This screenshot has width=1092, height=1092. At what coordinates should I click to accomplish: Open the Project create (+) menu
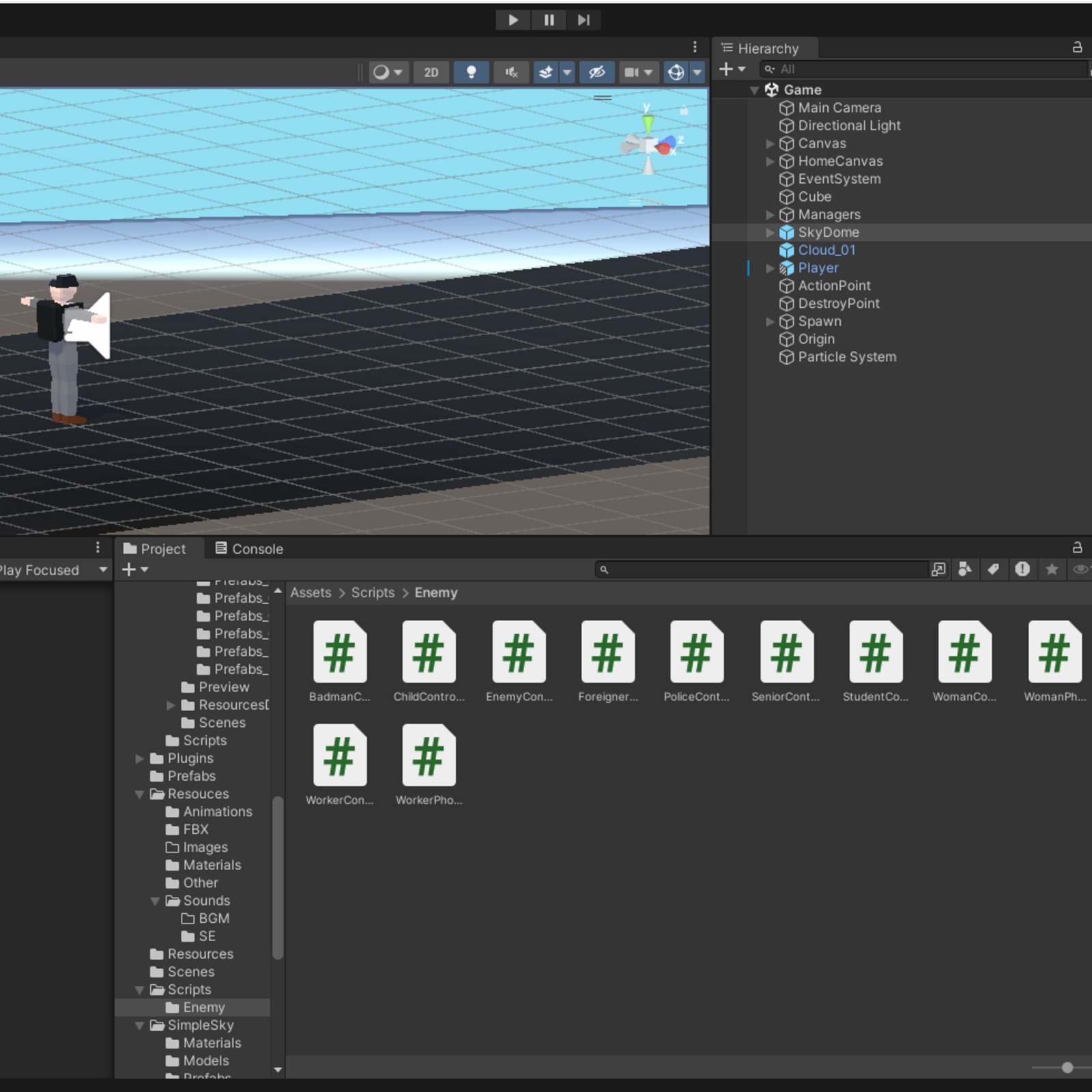[134, 569]
